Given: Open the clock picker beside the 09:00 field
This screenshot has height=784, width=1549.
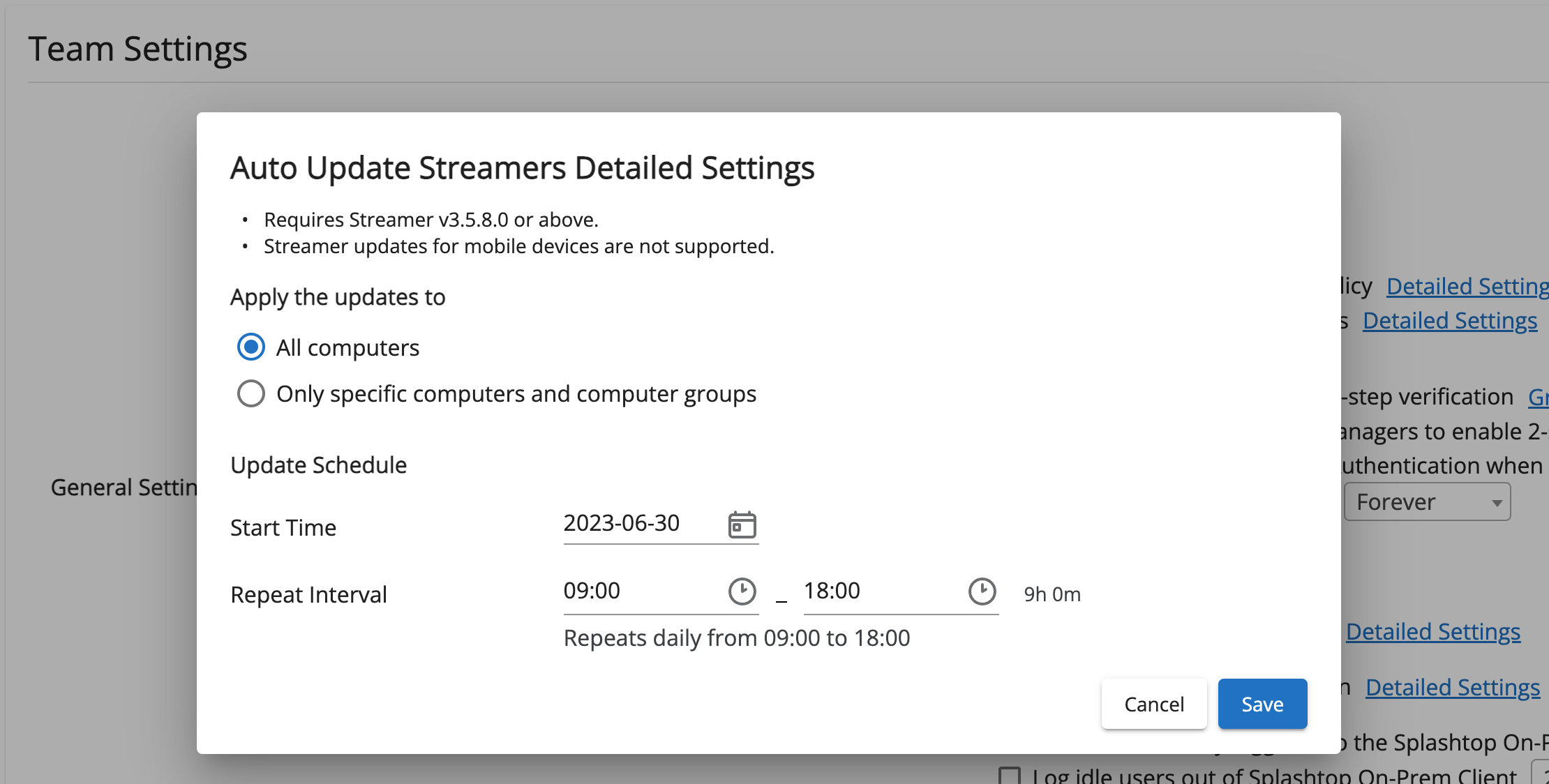Looking at the screenshot, I should [x=743, y=591].
